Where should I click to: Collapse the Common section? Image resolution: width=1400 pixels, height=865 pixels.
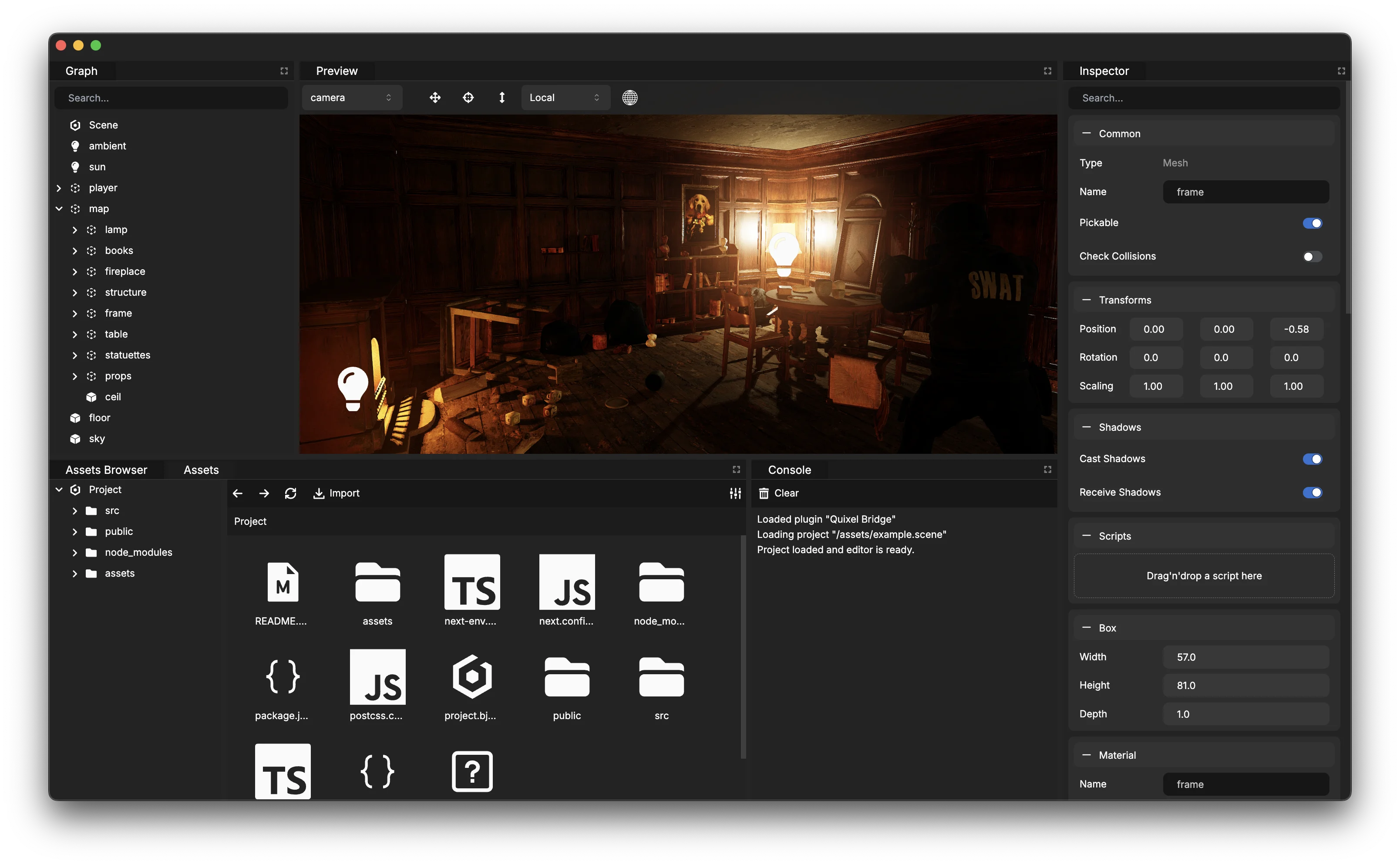coord(1086,134)
